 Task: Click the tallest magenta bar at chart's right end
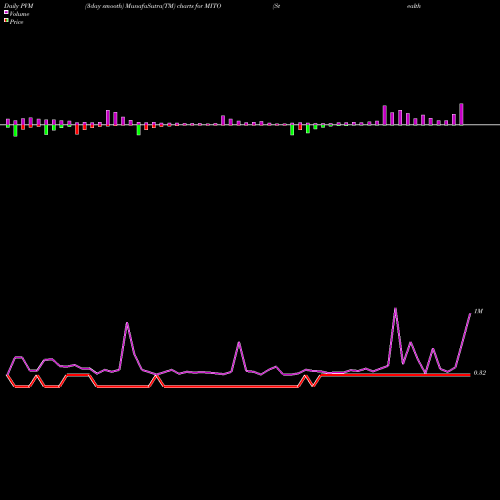pyautogui.click(x=461, y=114)
